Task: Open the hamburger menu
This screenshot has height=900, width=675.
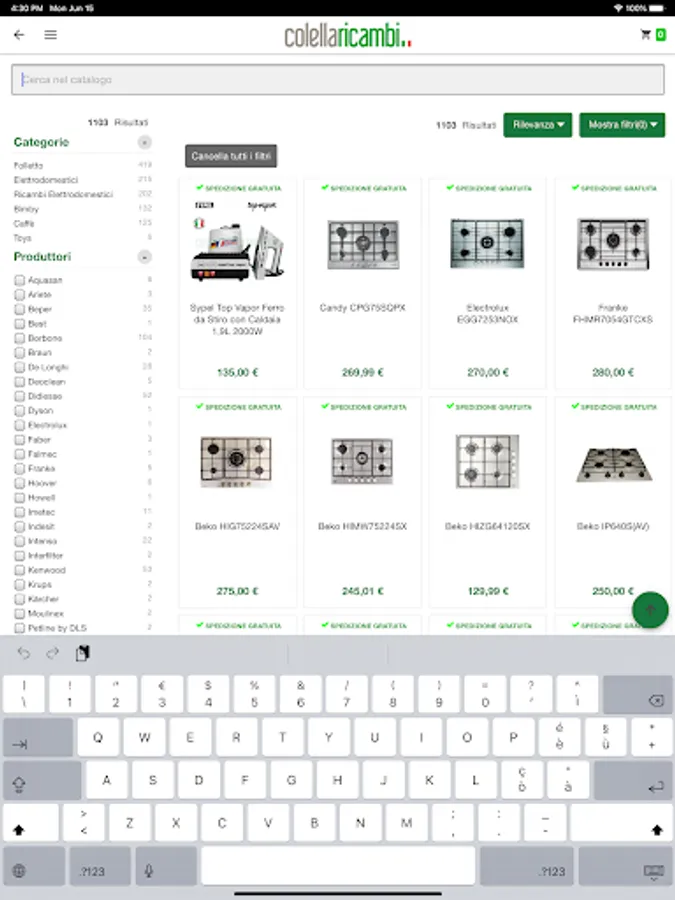Action: [x=51, y=35]
